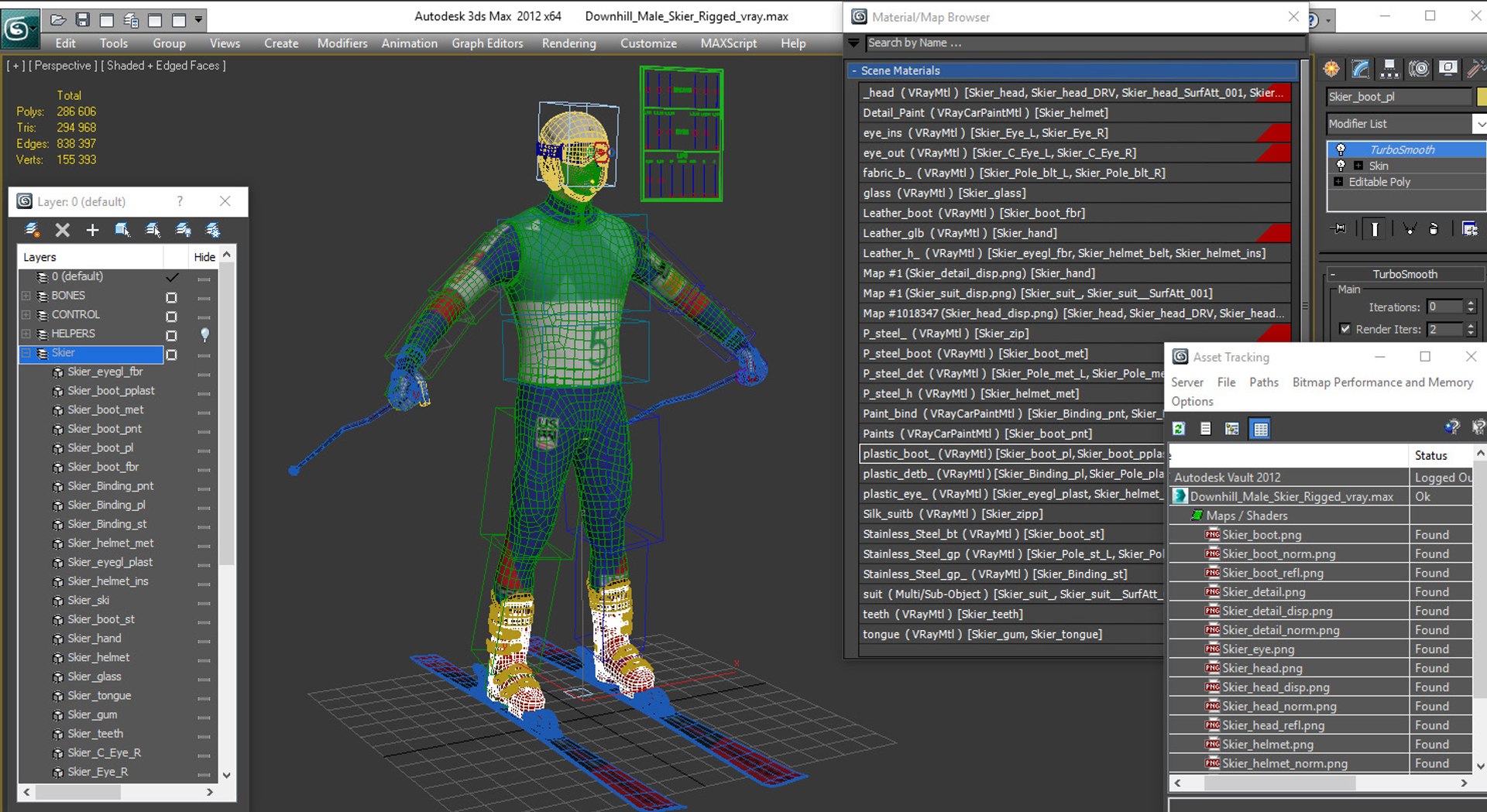1487x812 pixels.
Task: Click object color swatch beside Skier_boot_pl name
Action: (1482, 97)
